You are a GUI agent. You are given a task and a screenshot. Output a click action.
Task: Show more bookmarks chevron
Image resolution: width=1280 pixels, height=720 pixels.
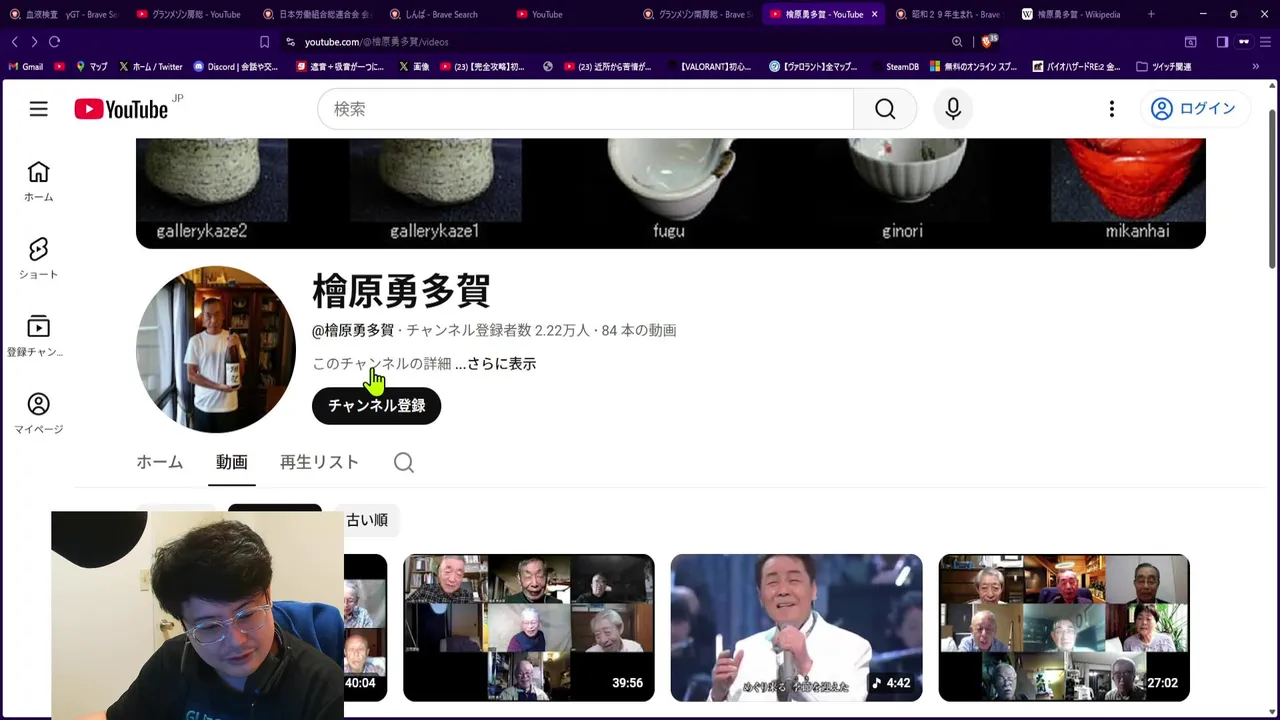[1256, 67]
